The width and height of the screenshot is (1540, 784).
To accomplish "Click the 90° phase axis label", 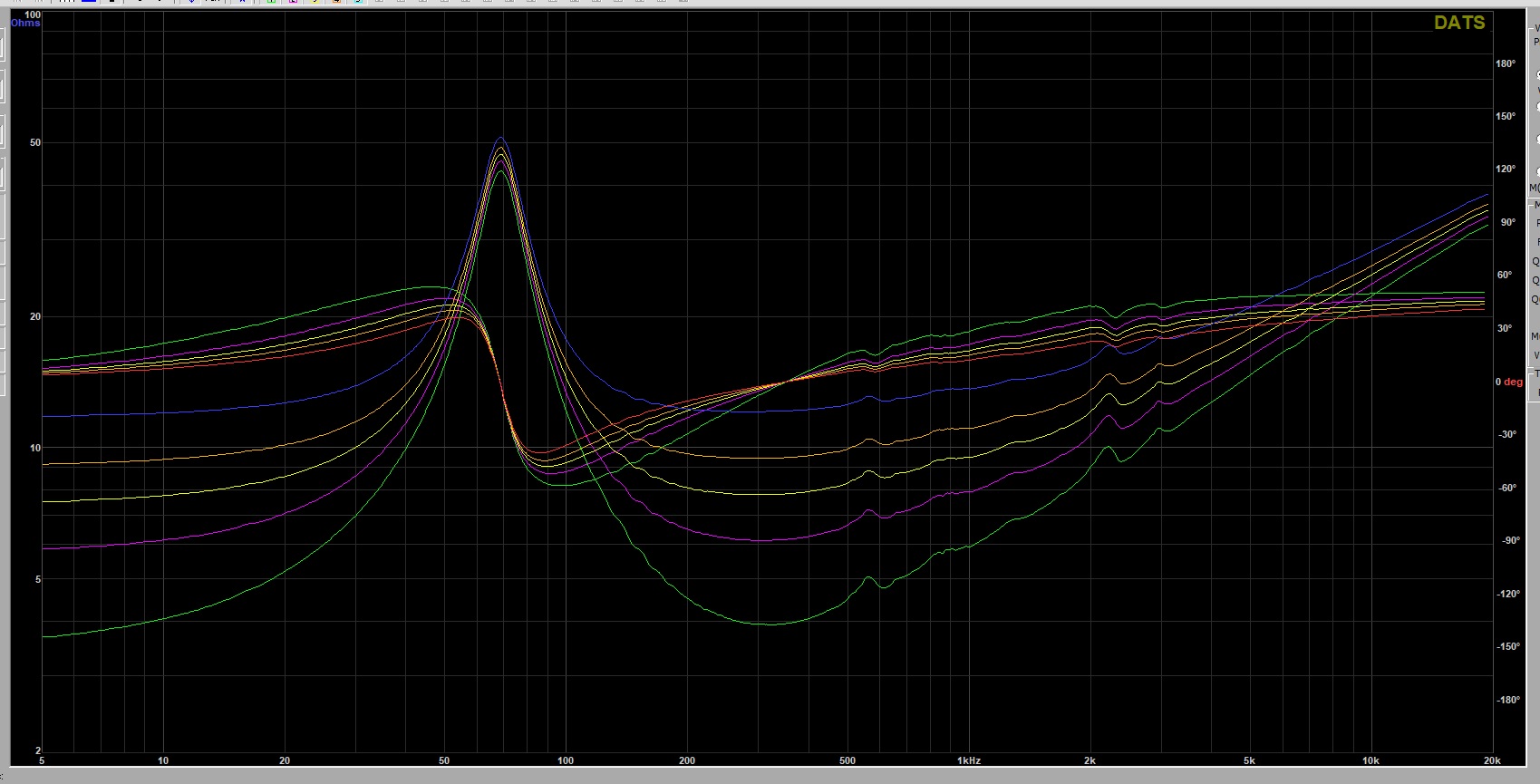I will click(x=1508, y=223).
